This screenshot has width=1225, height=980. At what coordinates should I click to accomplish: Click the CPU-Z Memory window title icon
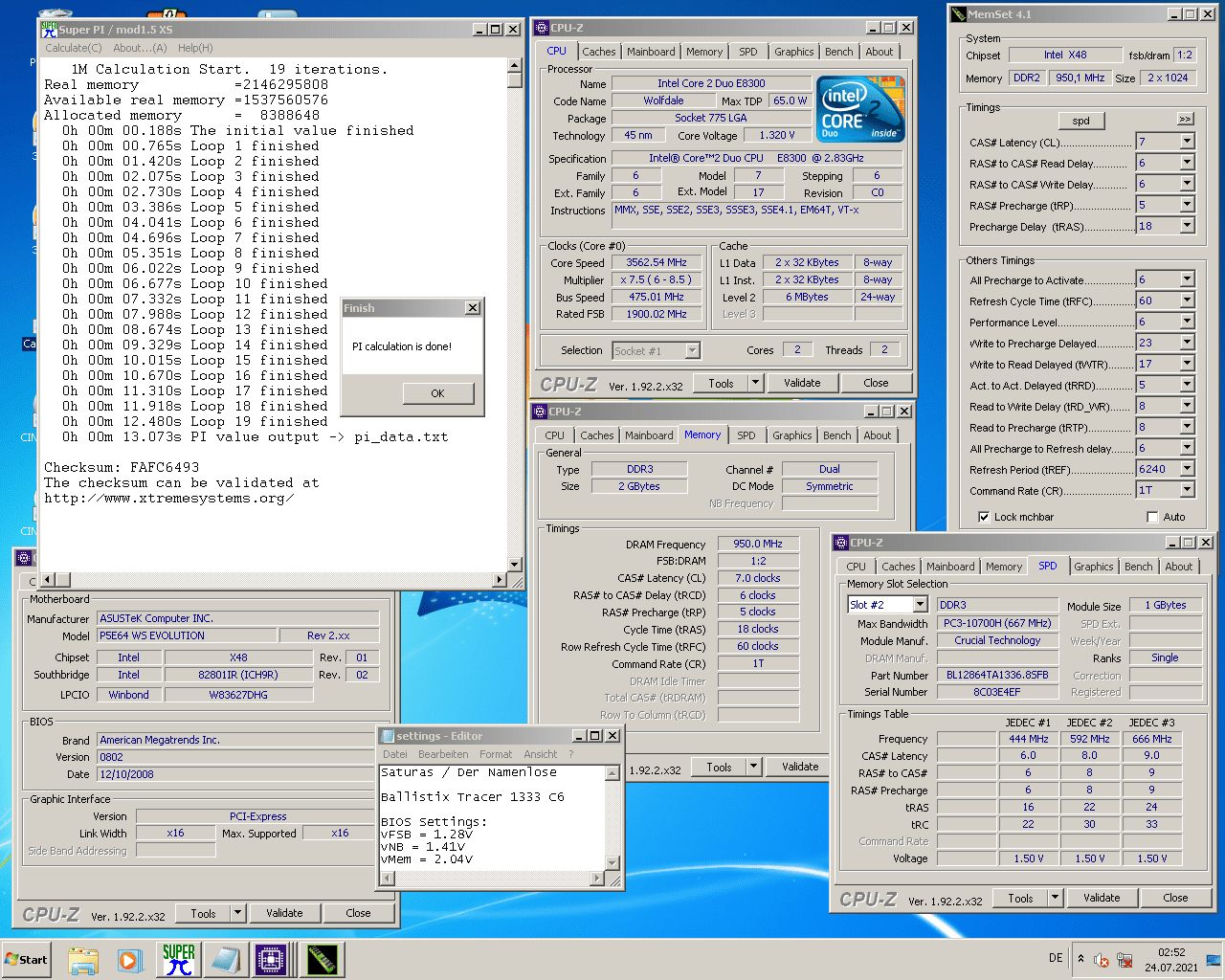pyautogui.click(x=540, y=412)
